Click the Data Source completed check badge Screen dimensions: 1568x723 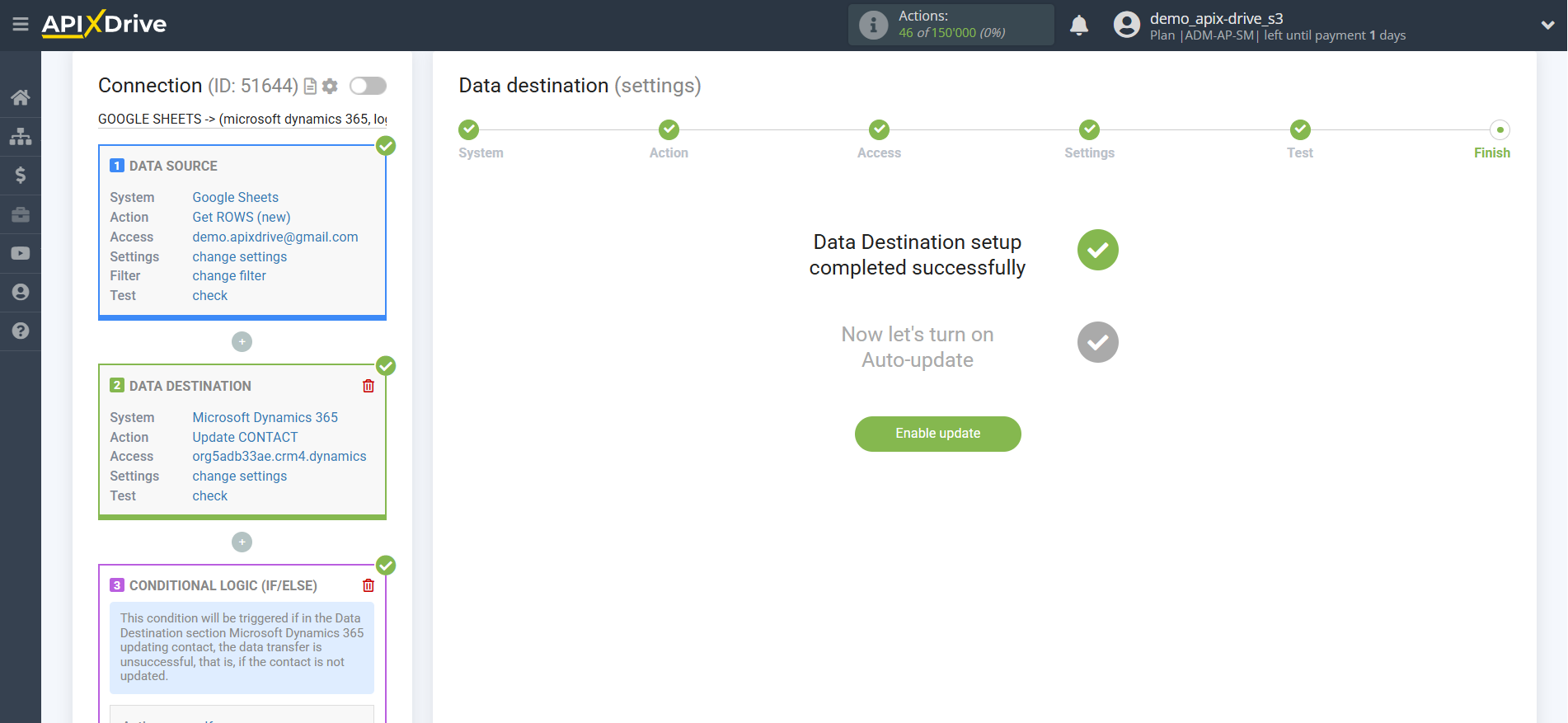pos(386,146)
